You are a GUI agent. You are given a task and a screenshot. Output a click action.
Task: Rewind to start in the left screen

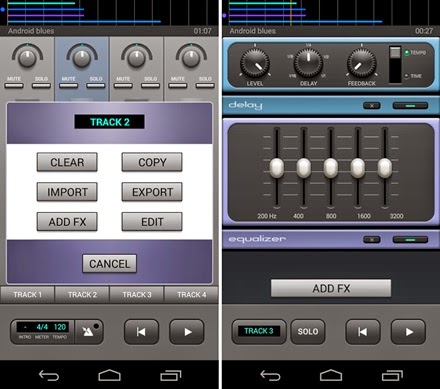[141, 332]
